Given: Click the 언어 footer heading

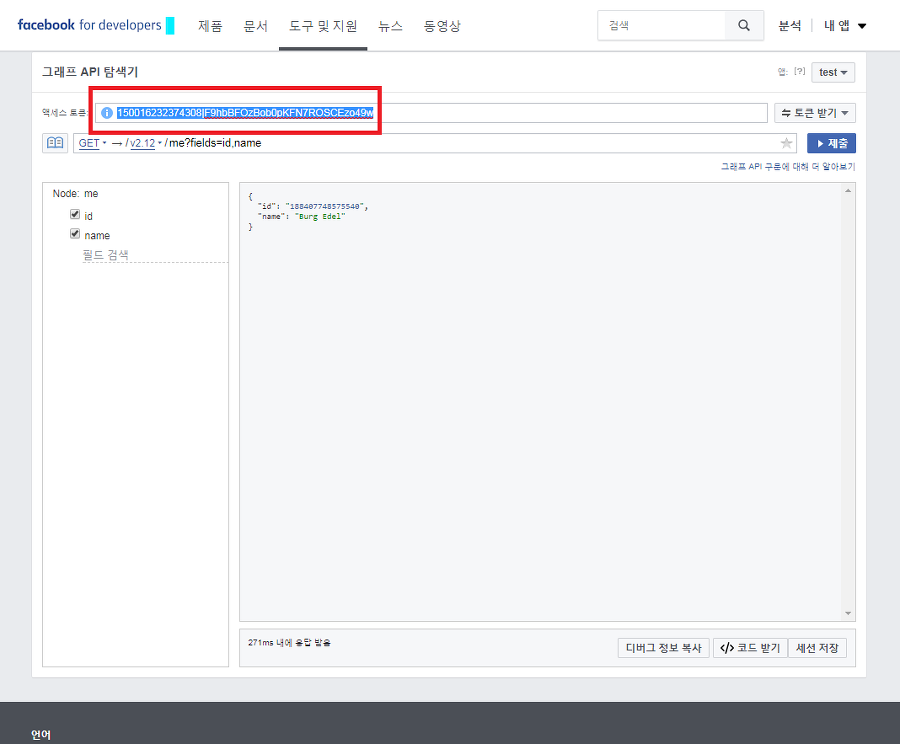Looking at the screenshot, I should [x=41, y=735].
